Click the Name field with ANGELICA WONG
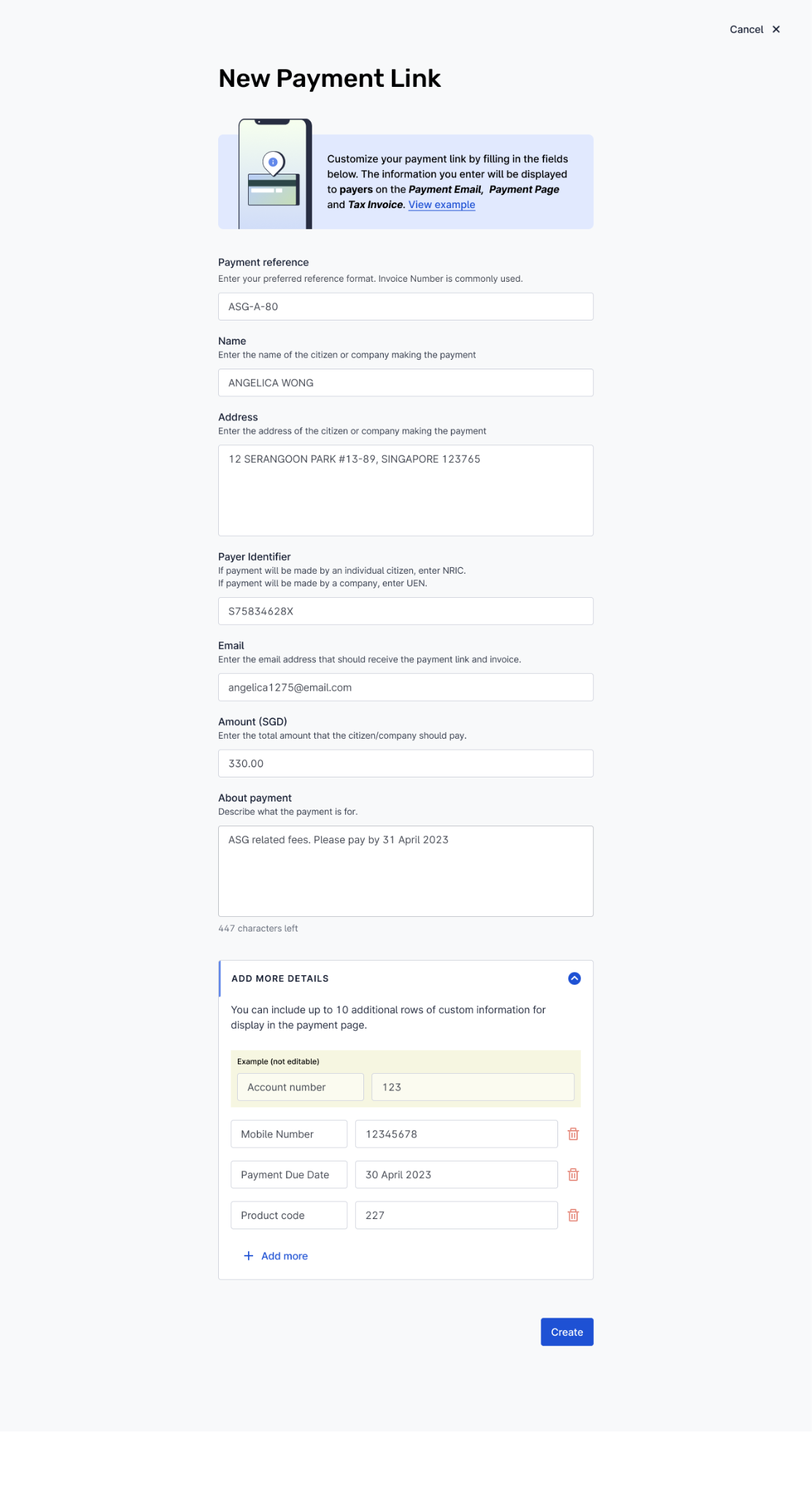This screenshot has height=1495, width=812. 406,383
